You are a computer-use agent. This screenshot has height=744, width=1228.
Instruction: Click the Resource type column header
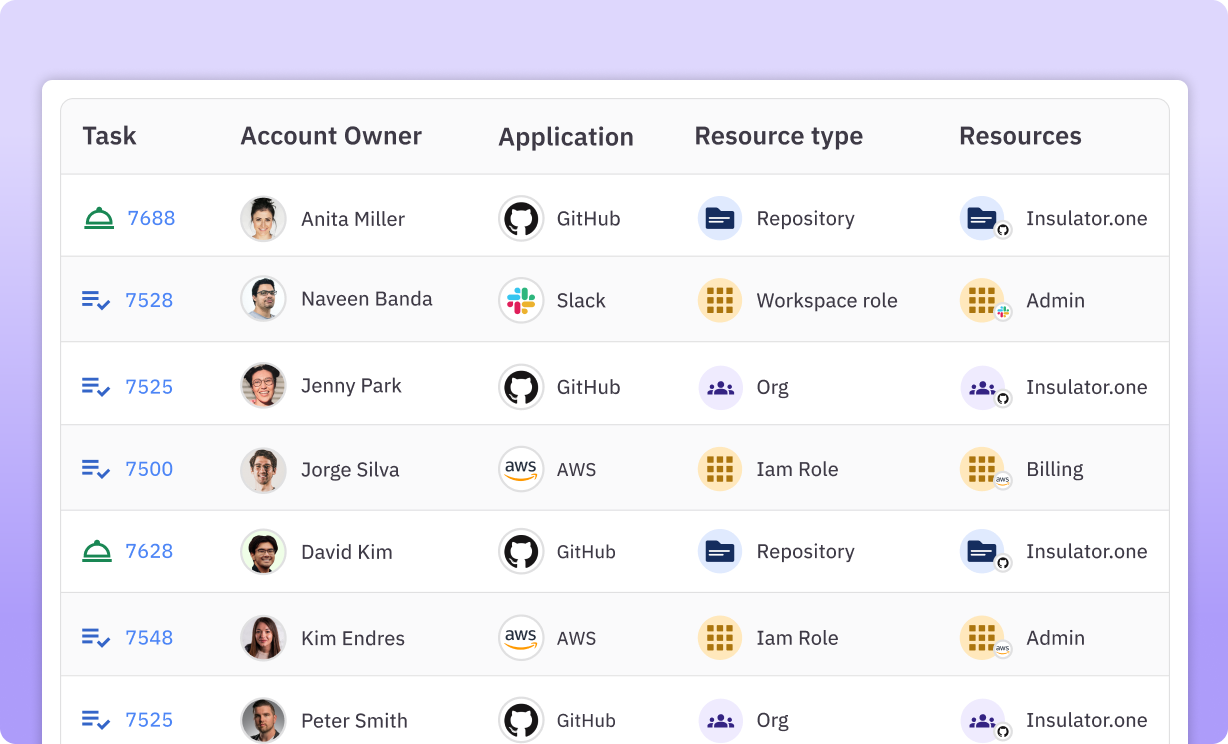(778, 136)
